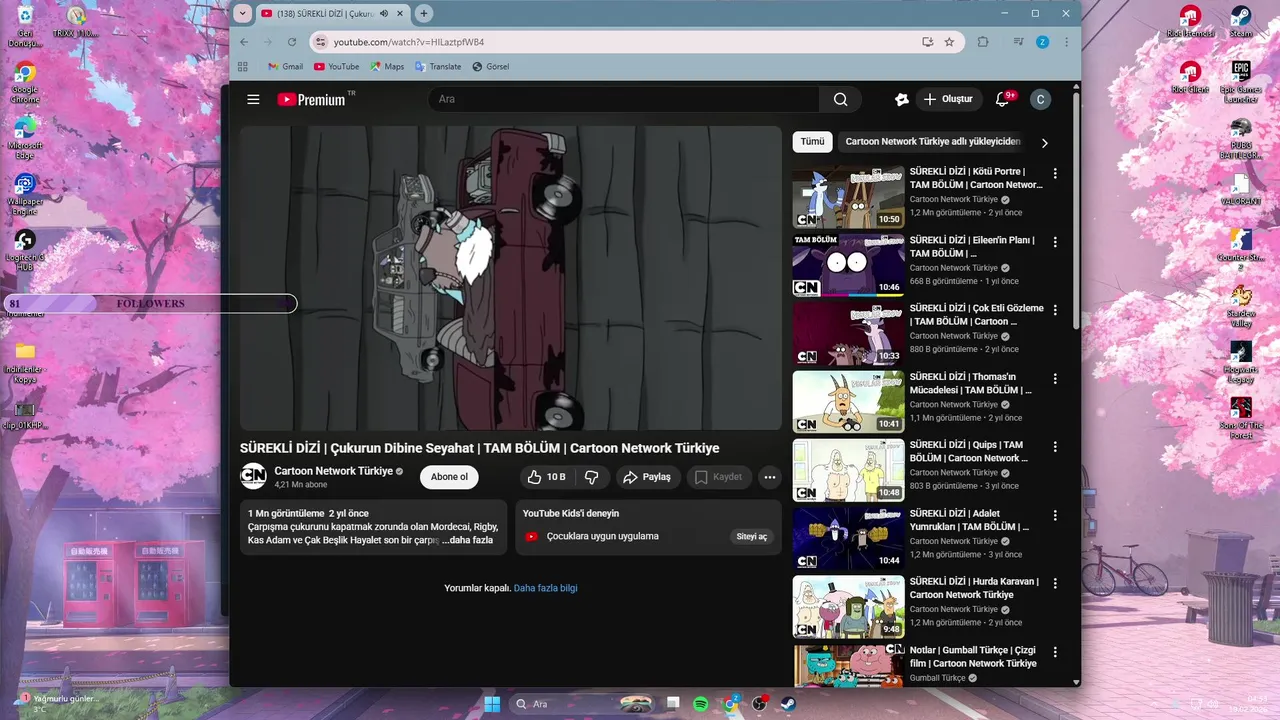
Task: Open Daha fazla bilgi link
Action: coord(545,588)
